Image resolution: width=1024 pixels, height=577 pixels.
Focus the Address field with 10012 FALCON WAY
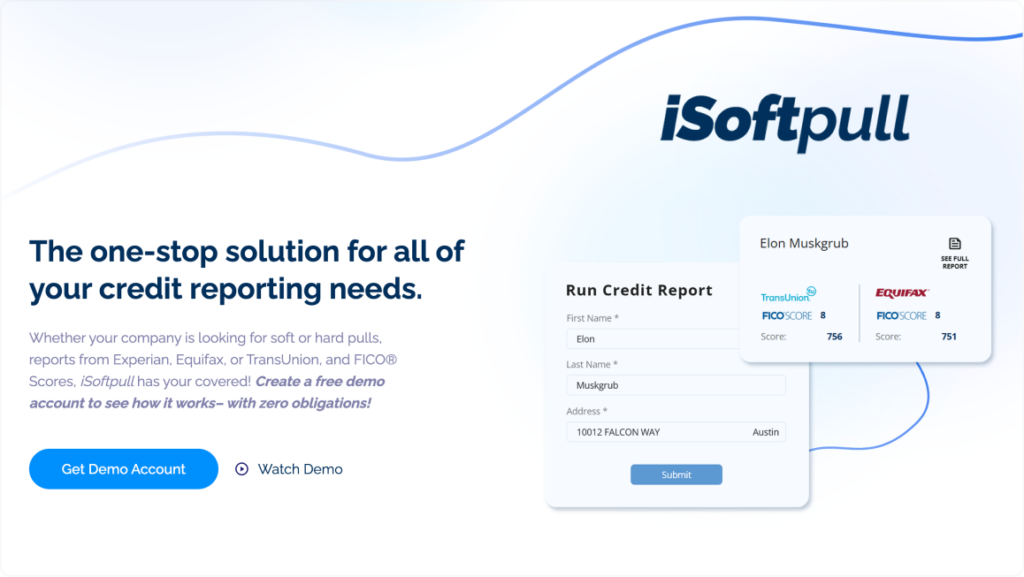point(676,432)
